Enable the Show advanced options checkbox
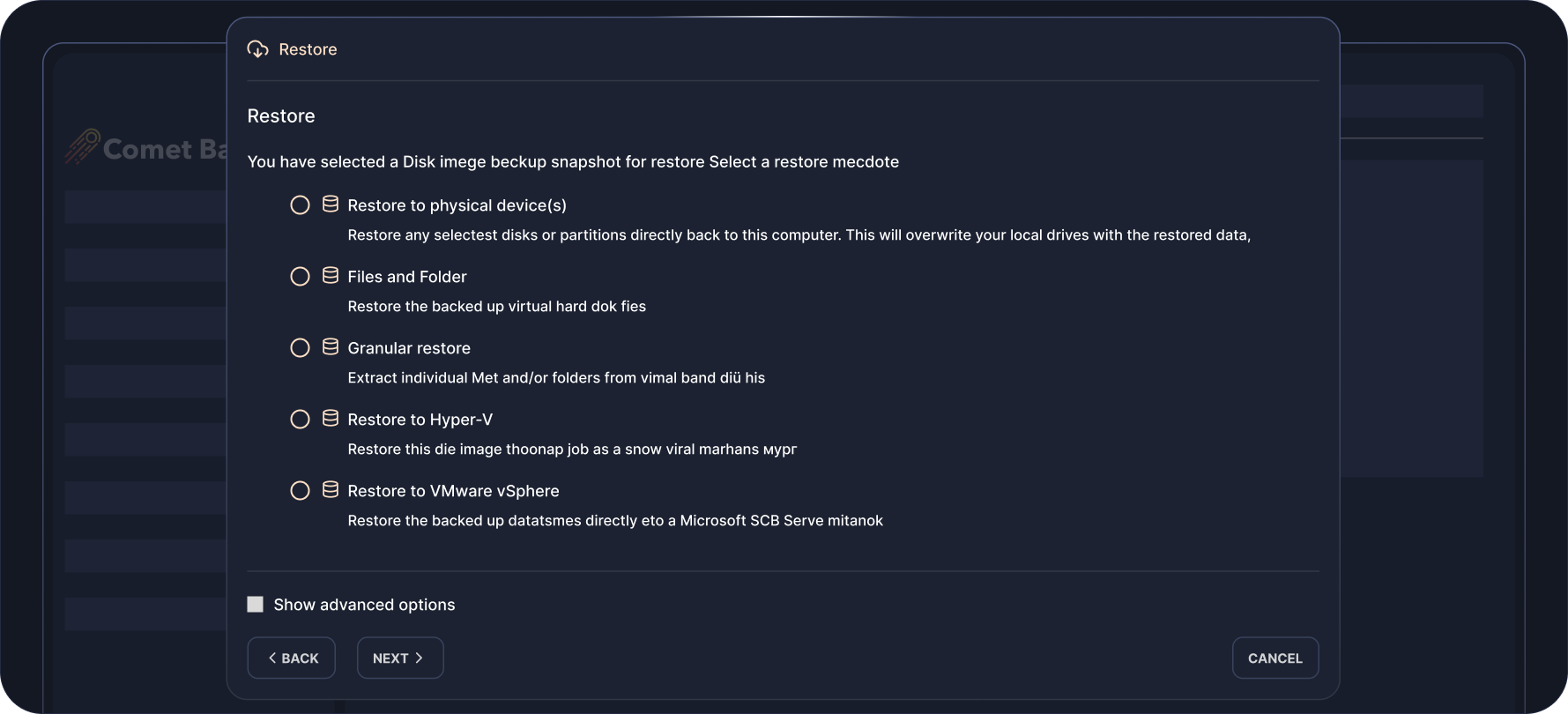The width and height of the screenshot is (1568, 714). click(x=256, y=605)
